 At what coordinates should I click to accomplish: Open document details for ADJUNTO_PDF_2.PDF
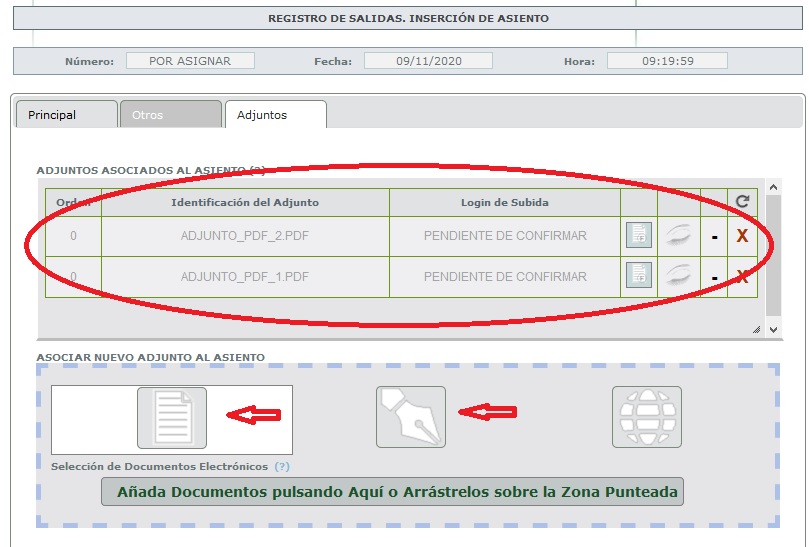639,235
